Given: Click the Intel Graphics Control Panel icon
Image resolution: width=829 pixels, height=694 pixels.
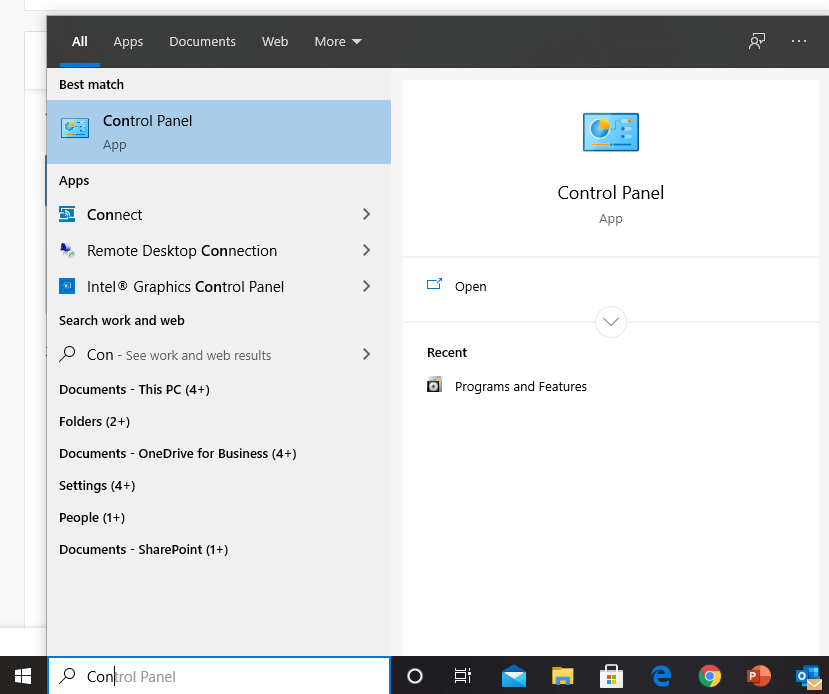Looking at the screenshot, I should (x=67, y=286).
